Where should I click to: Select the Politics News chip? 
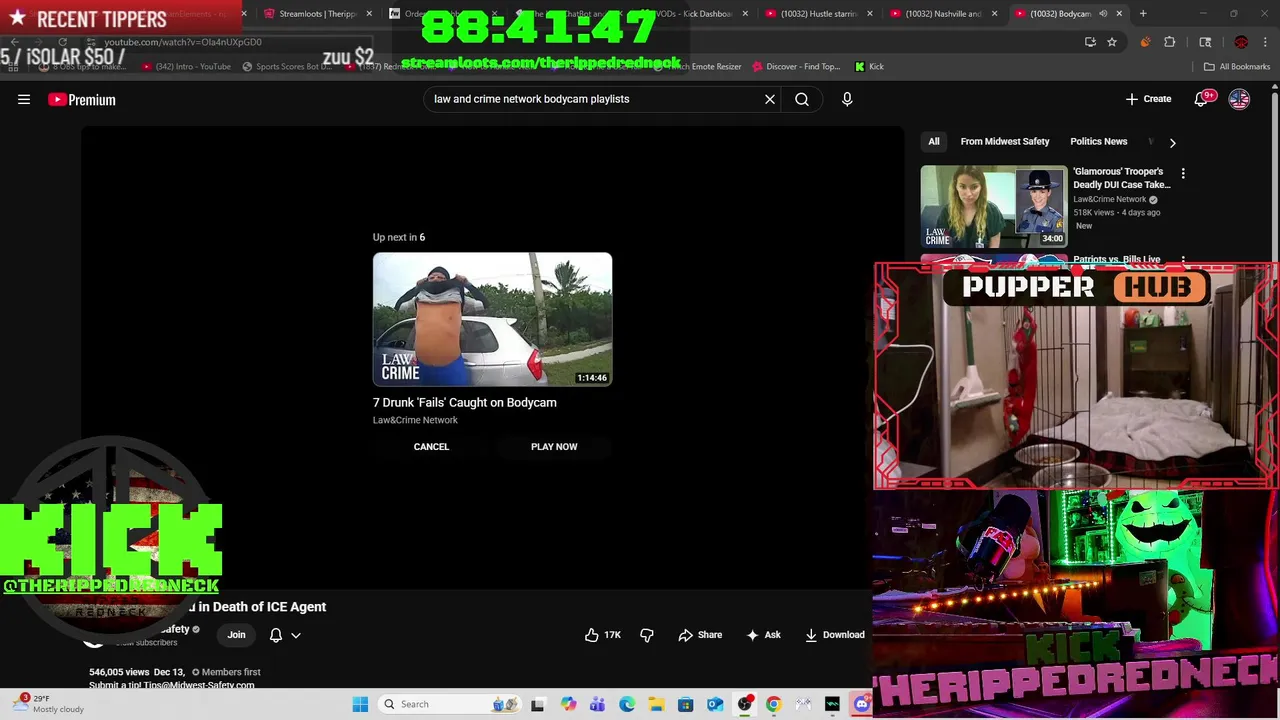pyautogui.click(x=1098, y=142)
